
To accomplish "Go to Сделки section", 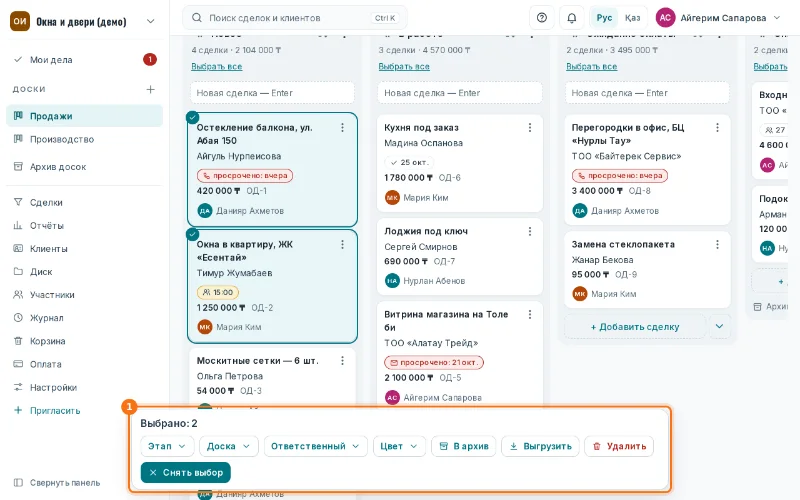I will pos(84,203).
